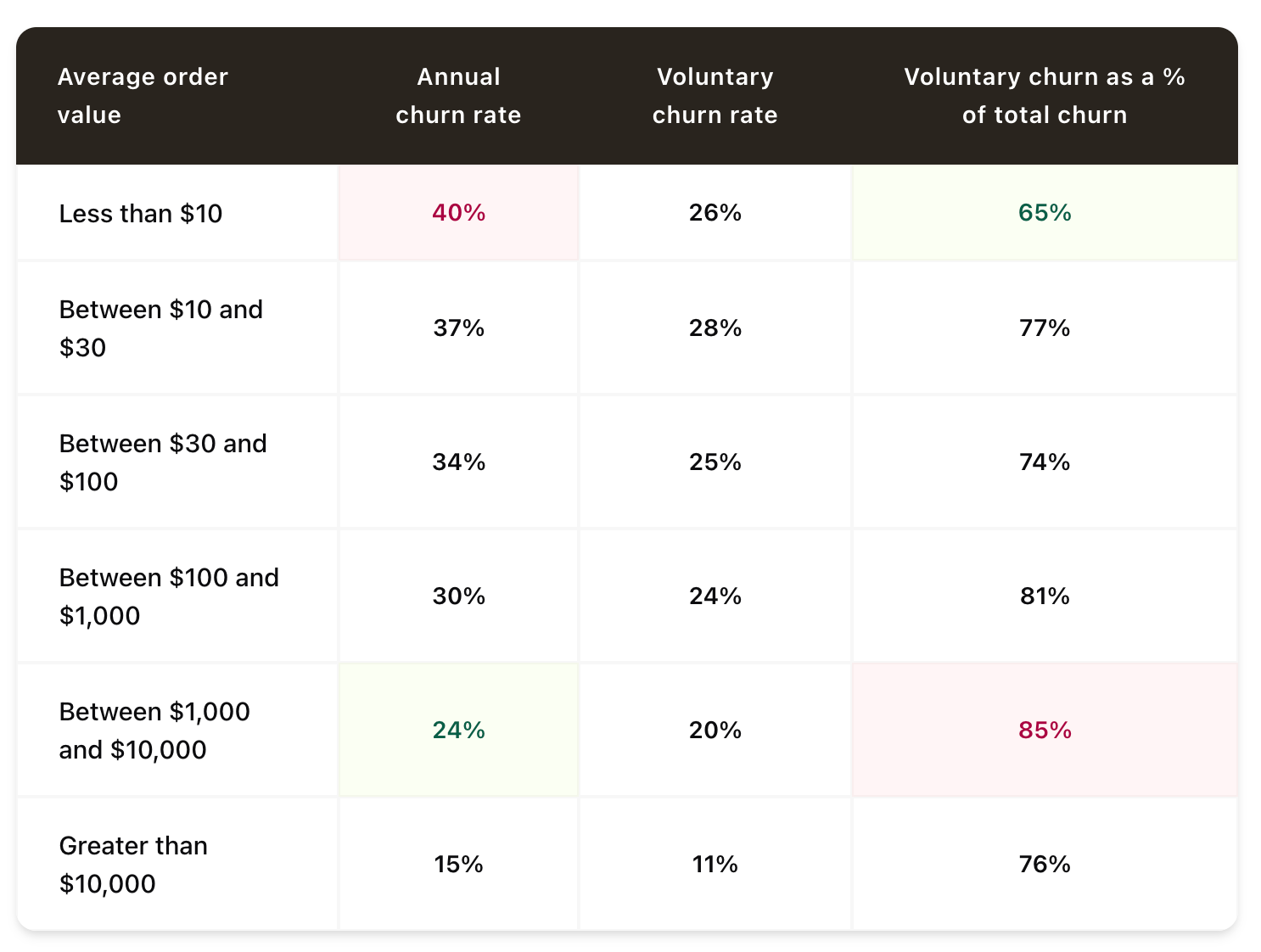Image resolution: width=1261 pixels, height=952 pixels.
Task: Click "Voluntary churn as a % of total churn" header
Action: 1044,96
